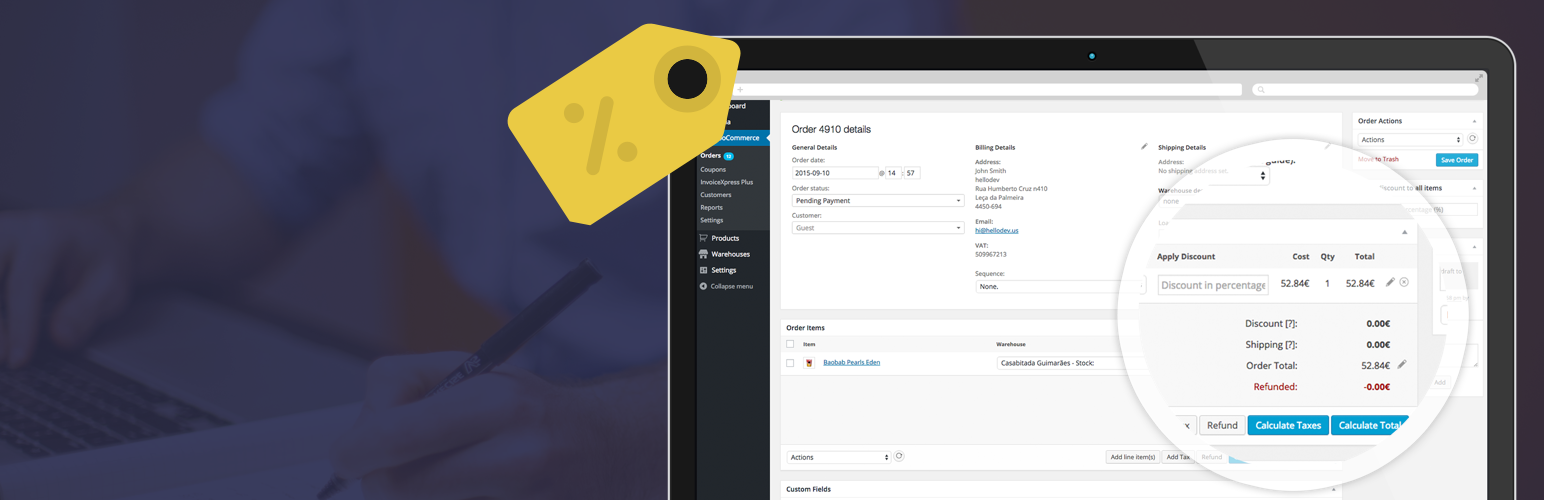Focus the order hour field 14
This screenshot has height=500, width=1544.
[893, 173]
